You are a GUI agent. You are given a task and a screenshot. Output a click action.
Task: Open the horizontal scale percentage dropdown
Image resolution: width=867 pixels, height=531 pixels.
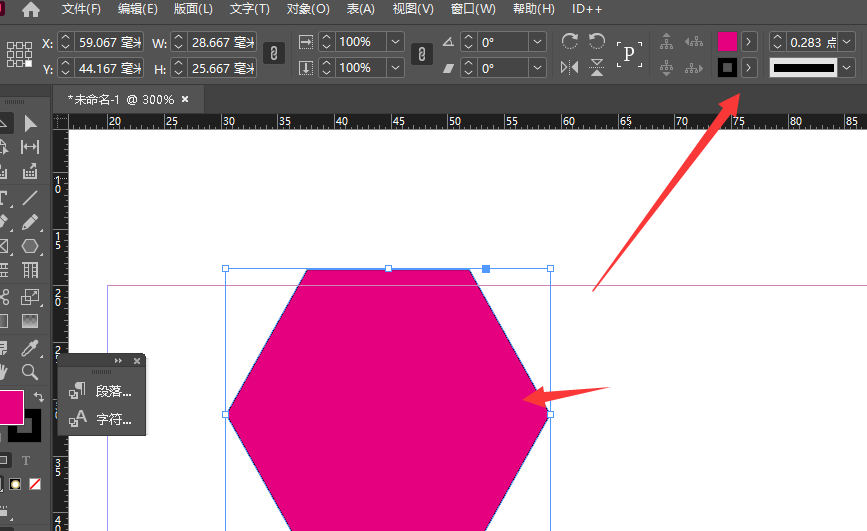point(395,42)
